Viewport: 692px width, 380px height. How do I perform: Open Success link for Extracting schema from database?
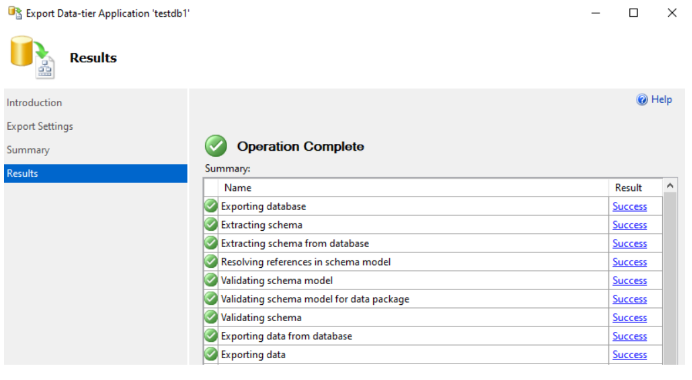pyautogui.click(x=630, y=244)
